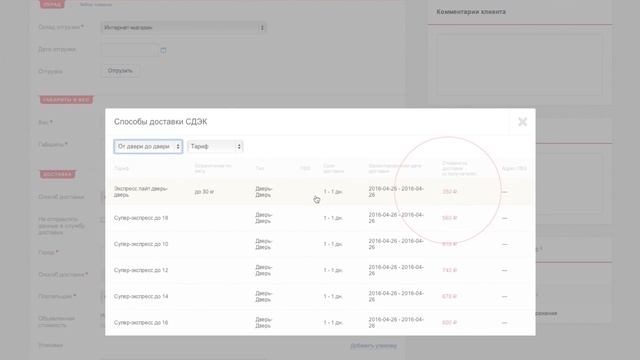The width and height of the screenshot is (640, 360).
Task: Click delivery date in Супер-экспресс до 10 row
Action: 396,244
